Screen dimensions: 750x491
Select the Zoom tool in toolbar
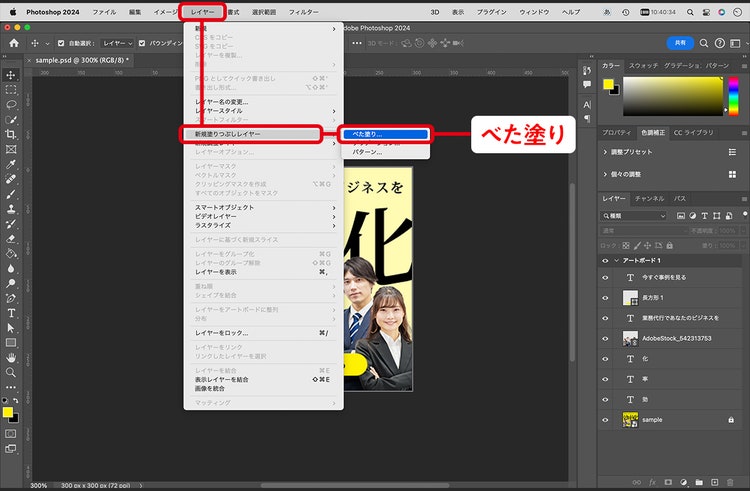tap(11, 372)
